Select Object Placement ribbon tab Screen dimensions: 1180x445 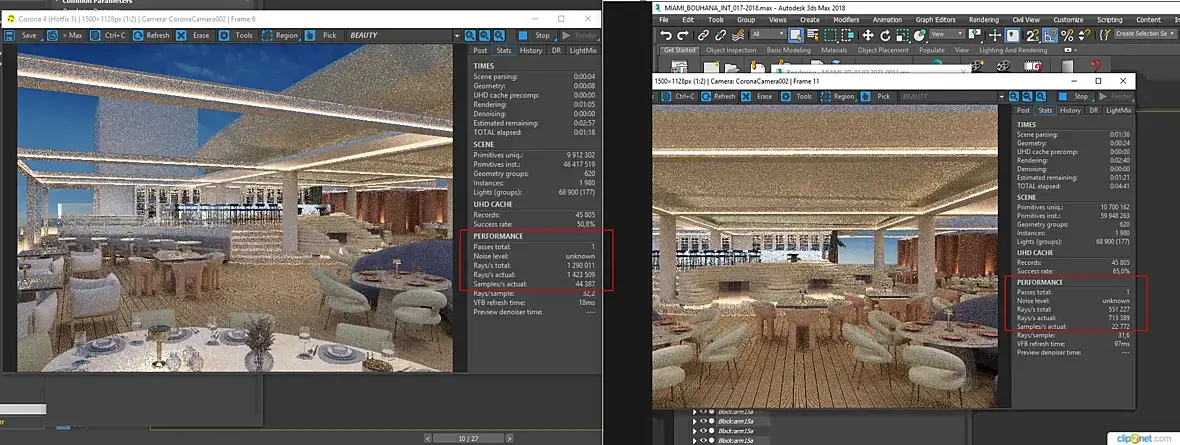click(883, 50)
